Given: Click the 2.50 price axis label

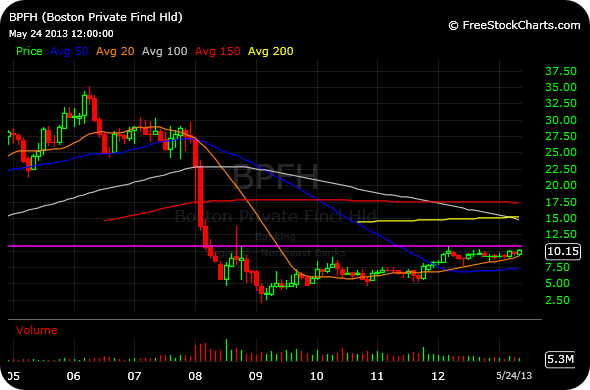Looking at the screenshot, I should pyautogui.click(x=557, y=300).
